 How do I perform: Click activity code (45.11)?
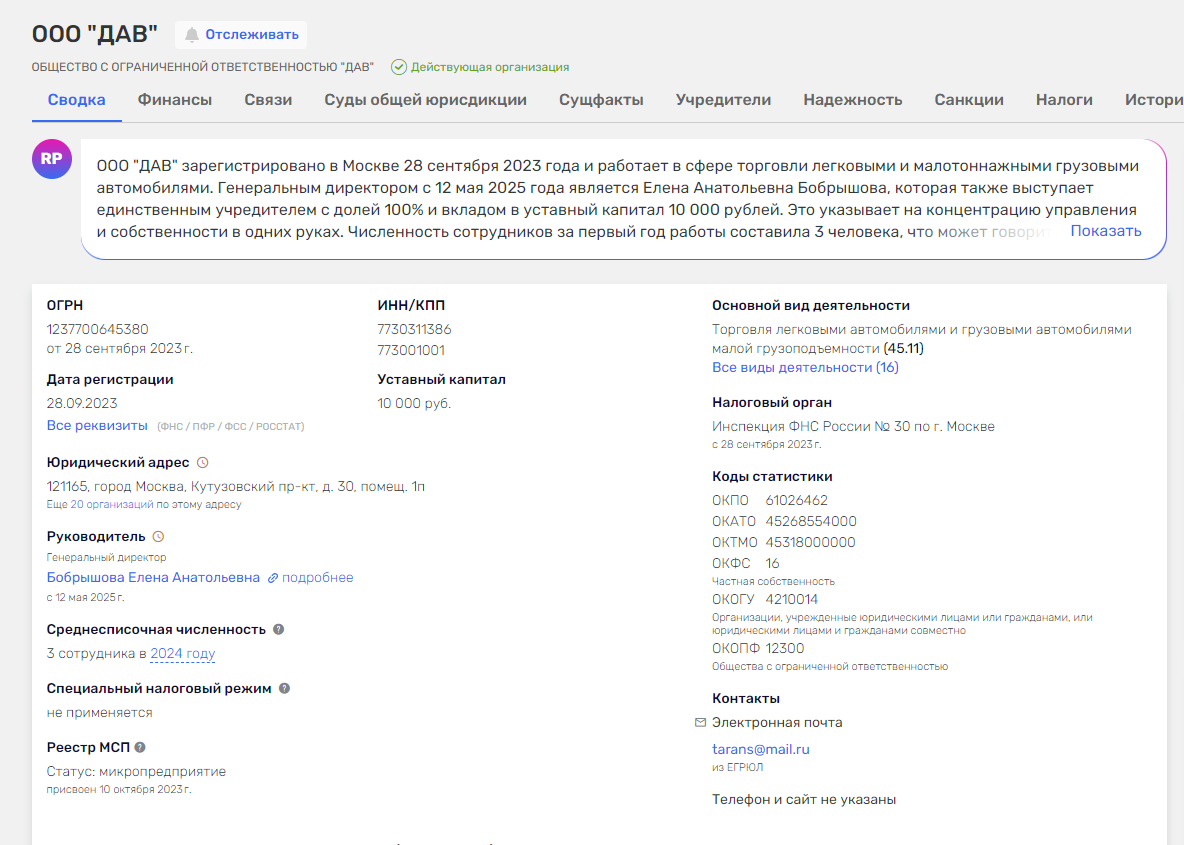click(903, 349)
